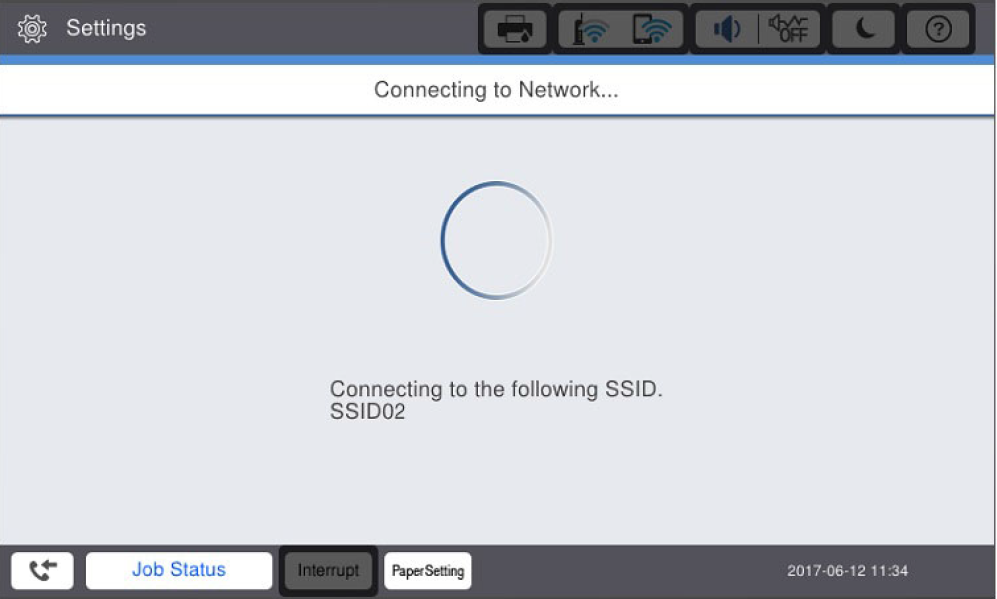Screen dimensions: 997x599
Task: Tap the SSID02 network name
Action: [368, 411]
